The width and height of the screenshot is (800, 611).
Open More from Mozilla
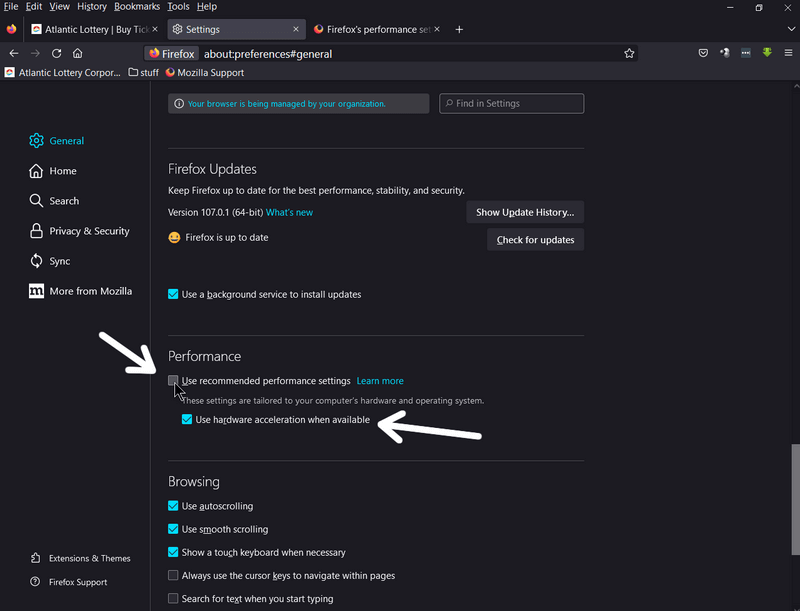81,291
